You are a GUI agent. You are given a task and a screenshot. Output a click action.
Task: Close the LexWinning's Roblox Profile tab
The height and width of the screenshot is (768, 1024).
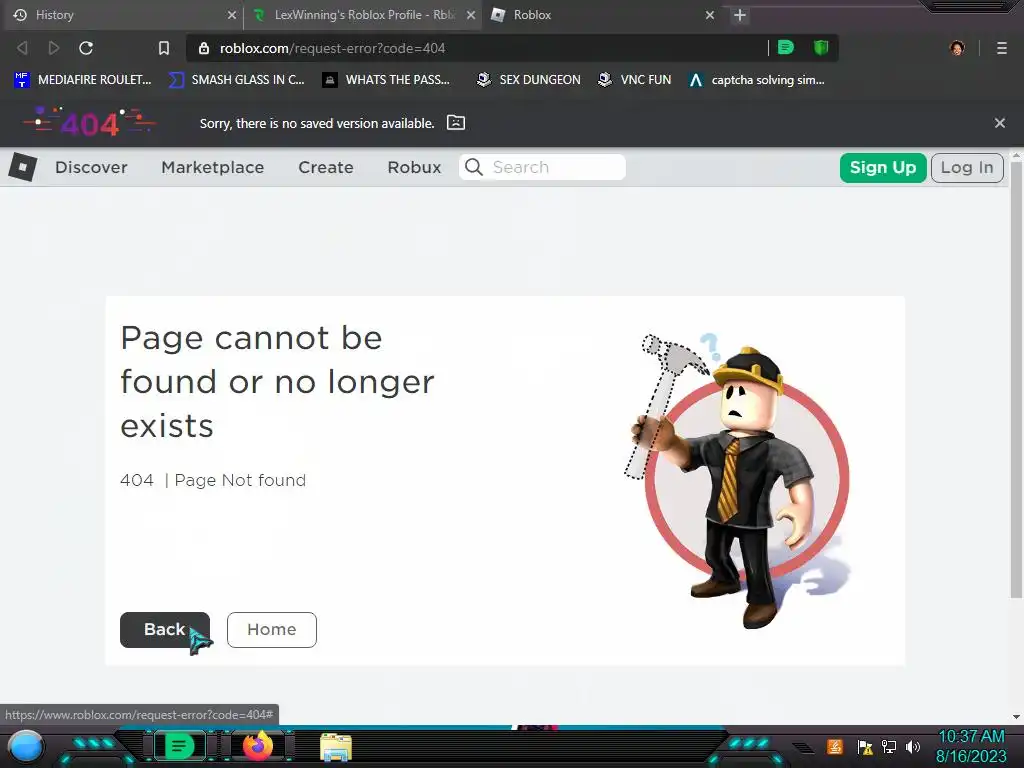(x=471, y=15)
